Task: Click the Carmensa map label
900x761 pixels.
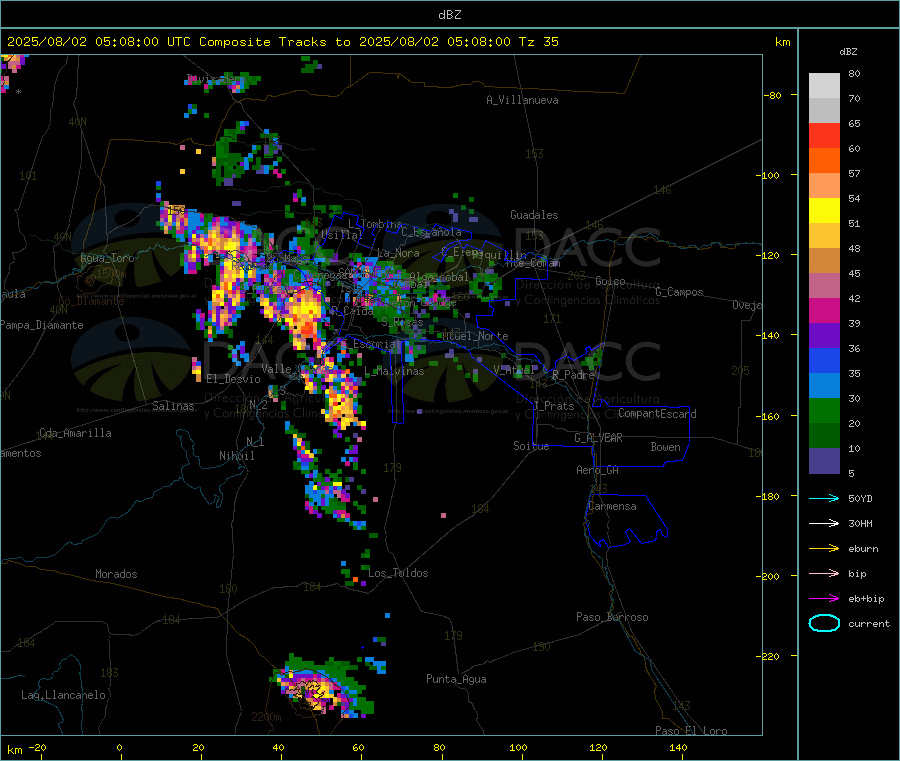Action: [612, 507]
